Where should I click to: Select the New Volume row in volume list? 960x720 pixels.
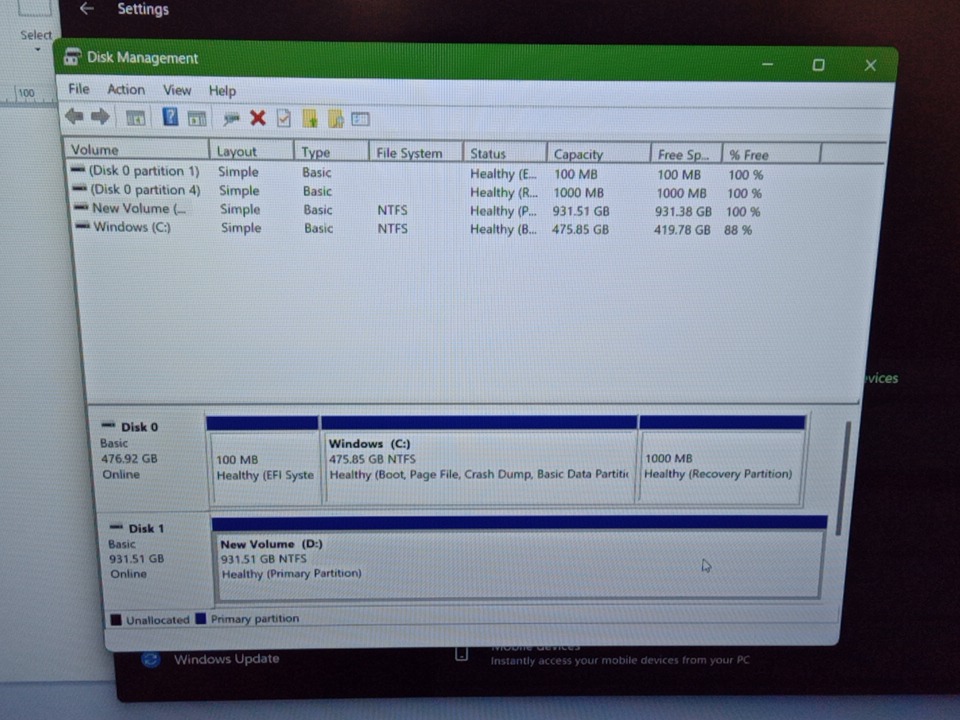[x=416, y=210]
